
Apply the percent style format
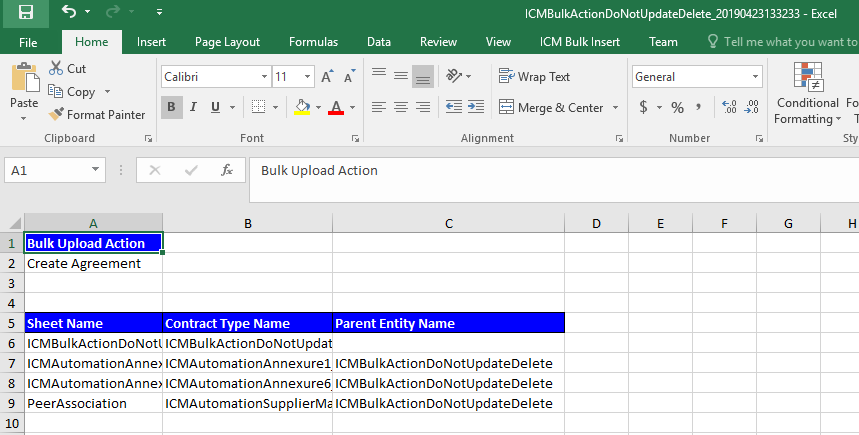tap(677, 107)
